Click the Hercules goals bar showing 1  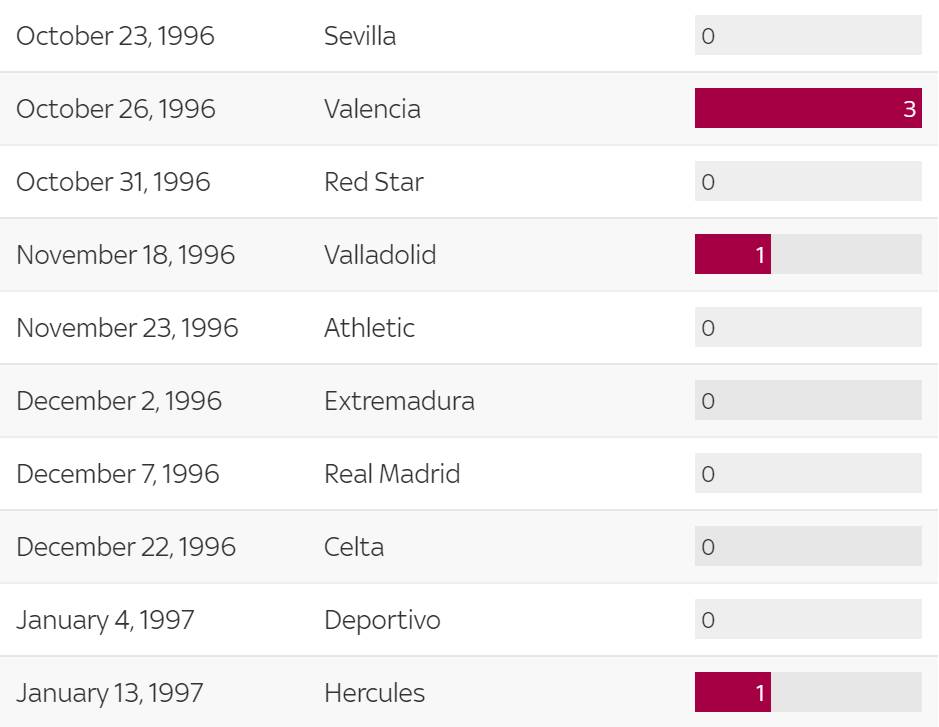pyautogui.click(x=733, y=693)
